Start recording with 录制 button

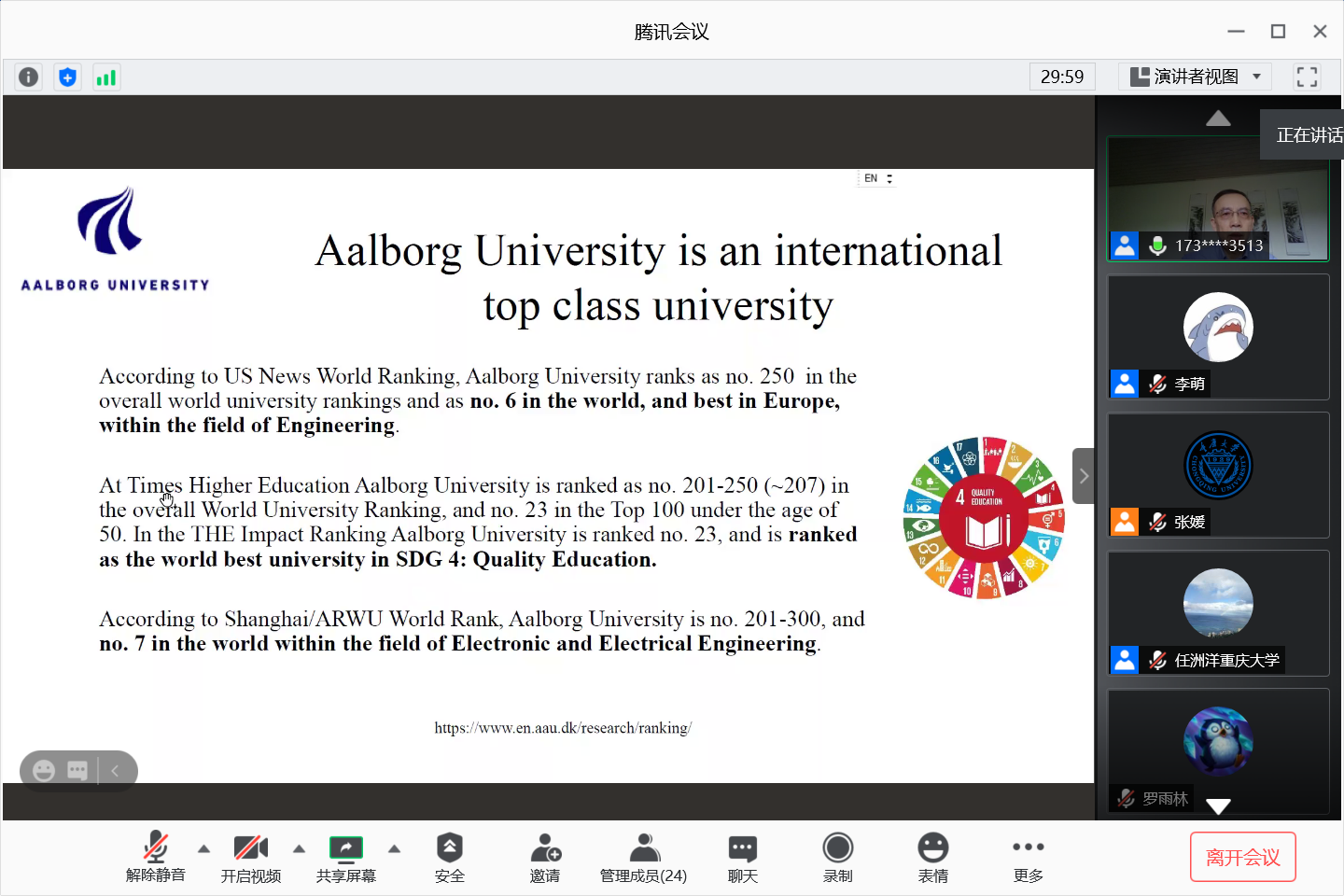pyautogui.click(x=837, y=857)
